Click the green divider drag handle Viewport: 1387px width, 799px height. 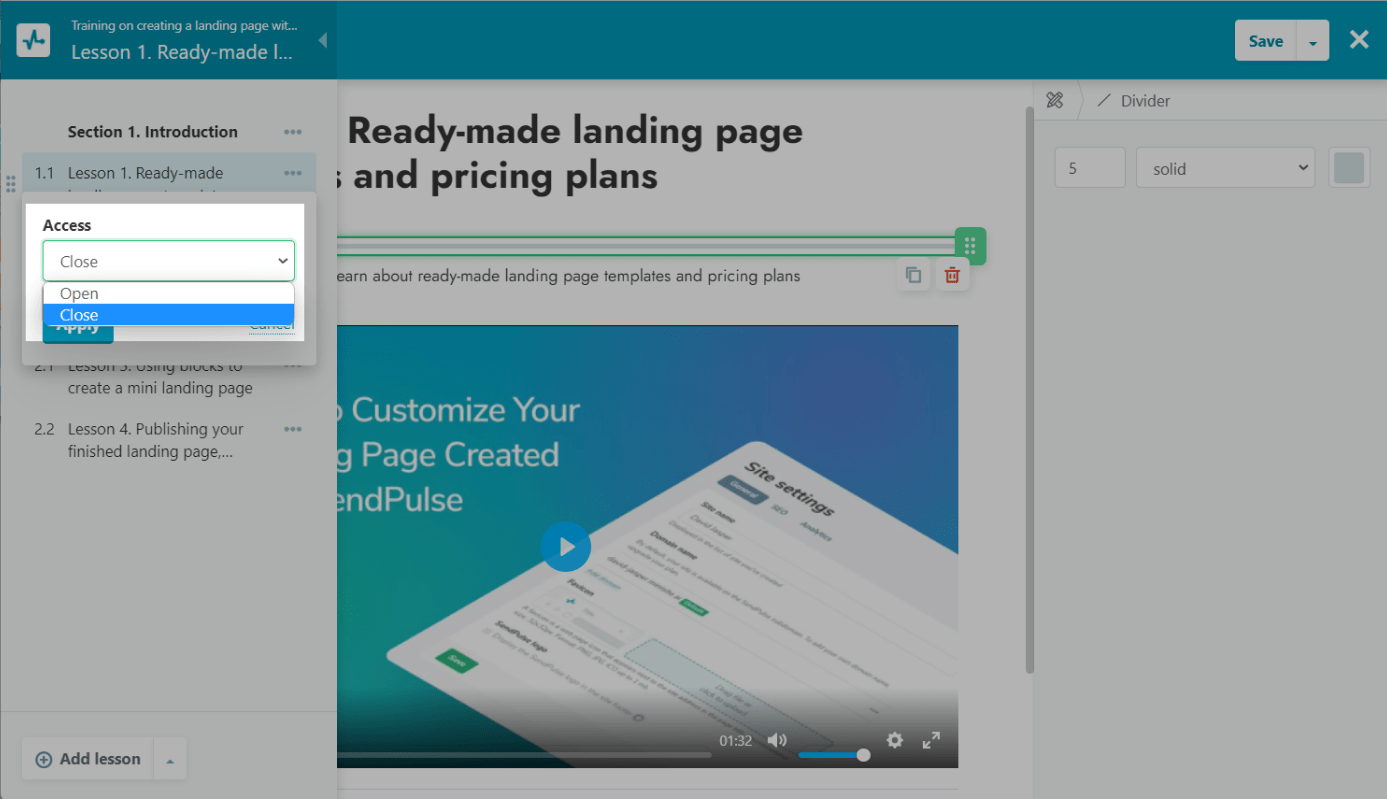click(x=970, y=246)
